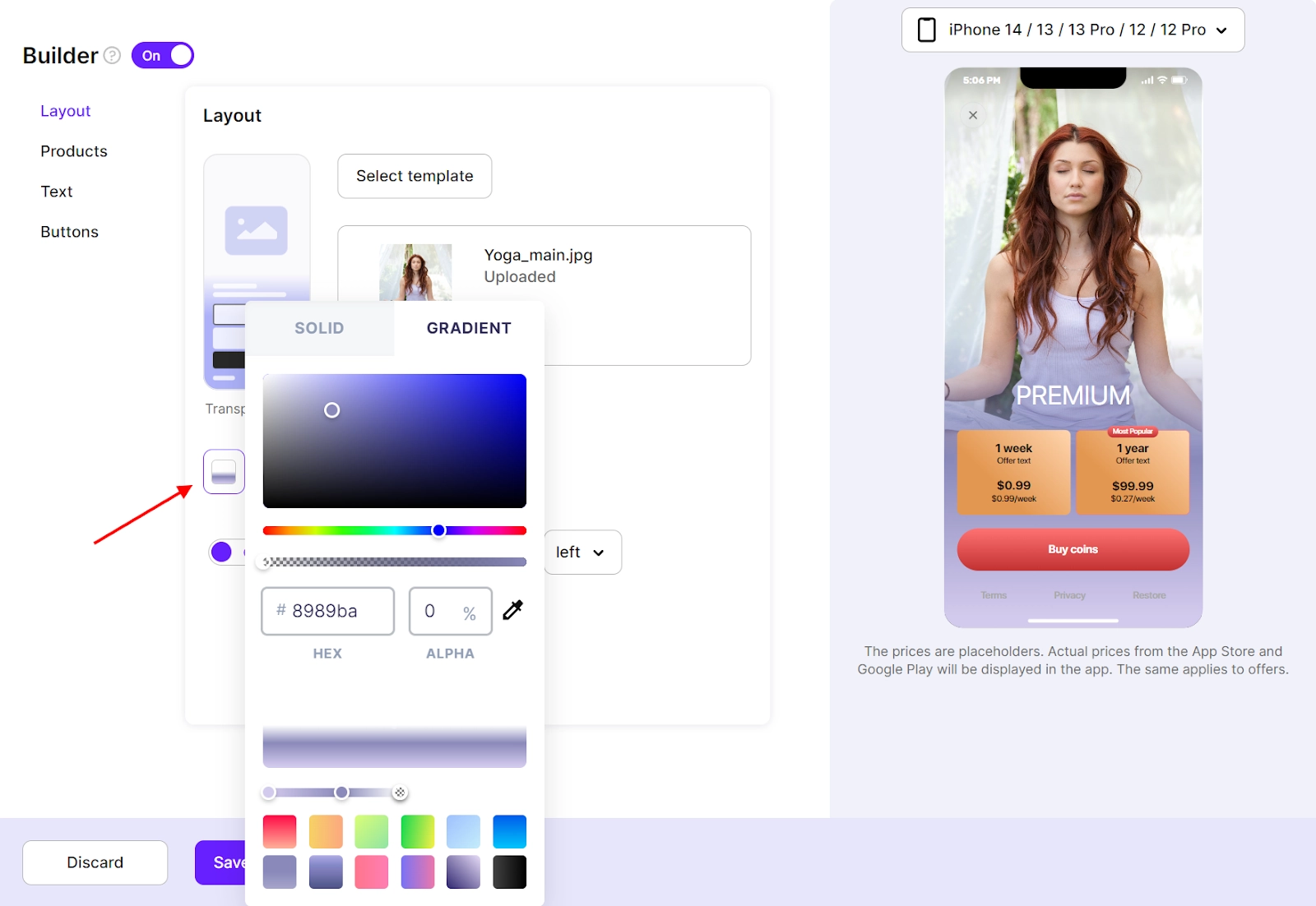Click the HEX color input field
The width and height of the screenshot is (1316, 906).
click(x=327, y=611)
